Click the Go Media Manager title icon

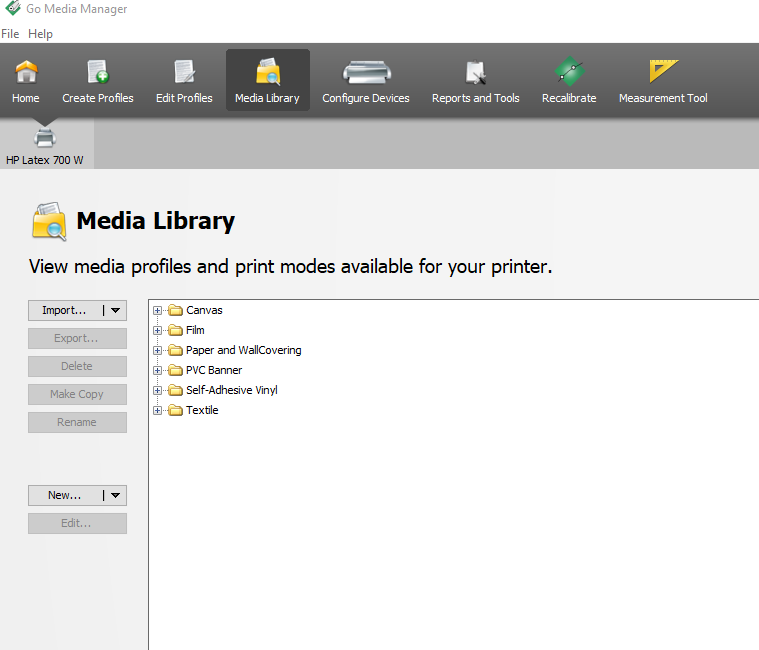pyautogui.click(x=13, y=8)
